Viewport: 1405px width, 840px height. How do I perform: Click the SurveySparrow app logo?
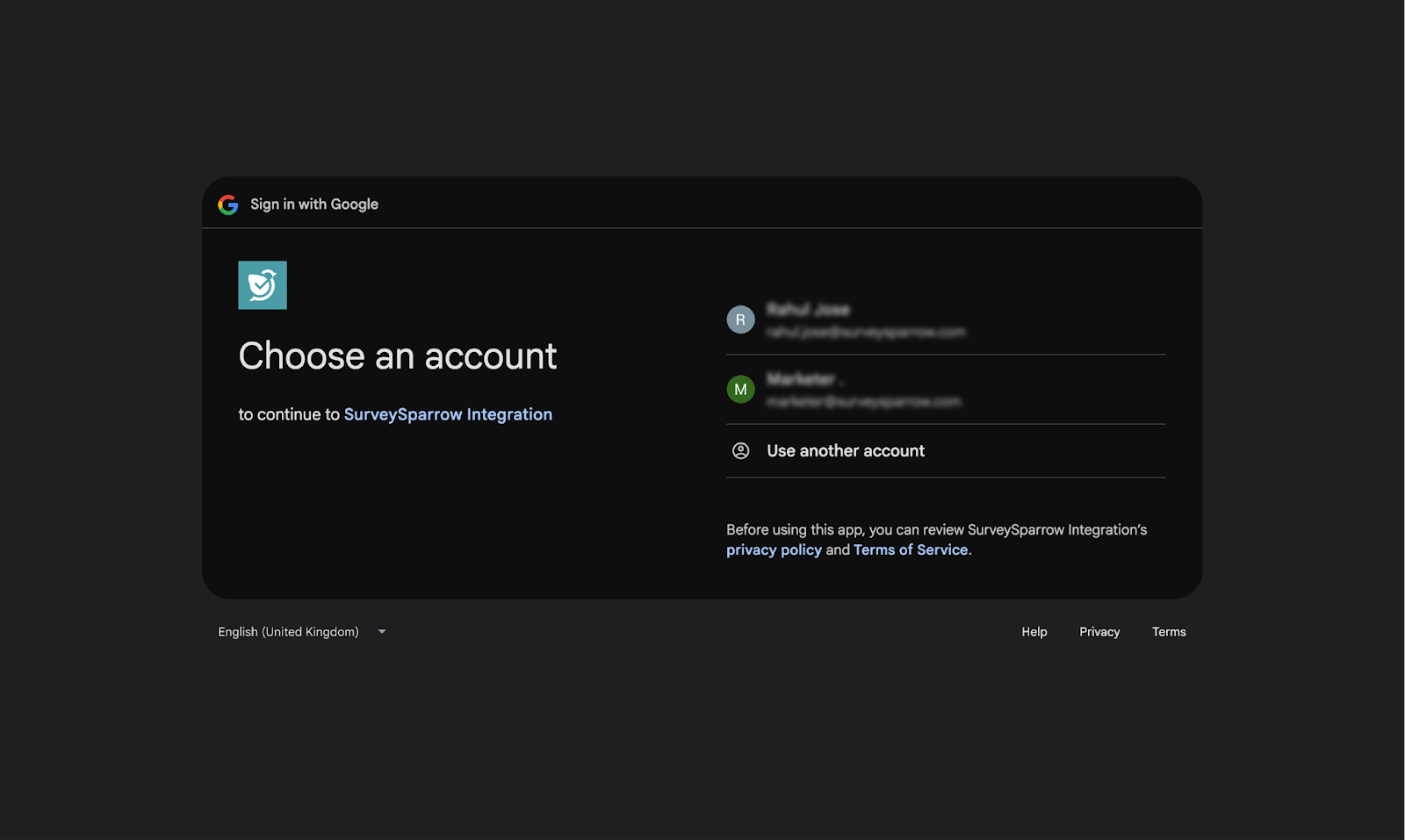click(263, 285)
